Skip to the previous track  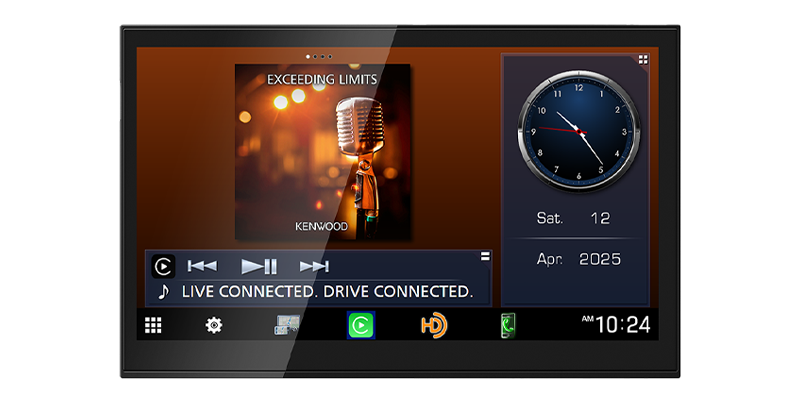tap(202, 266)
